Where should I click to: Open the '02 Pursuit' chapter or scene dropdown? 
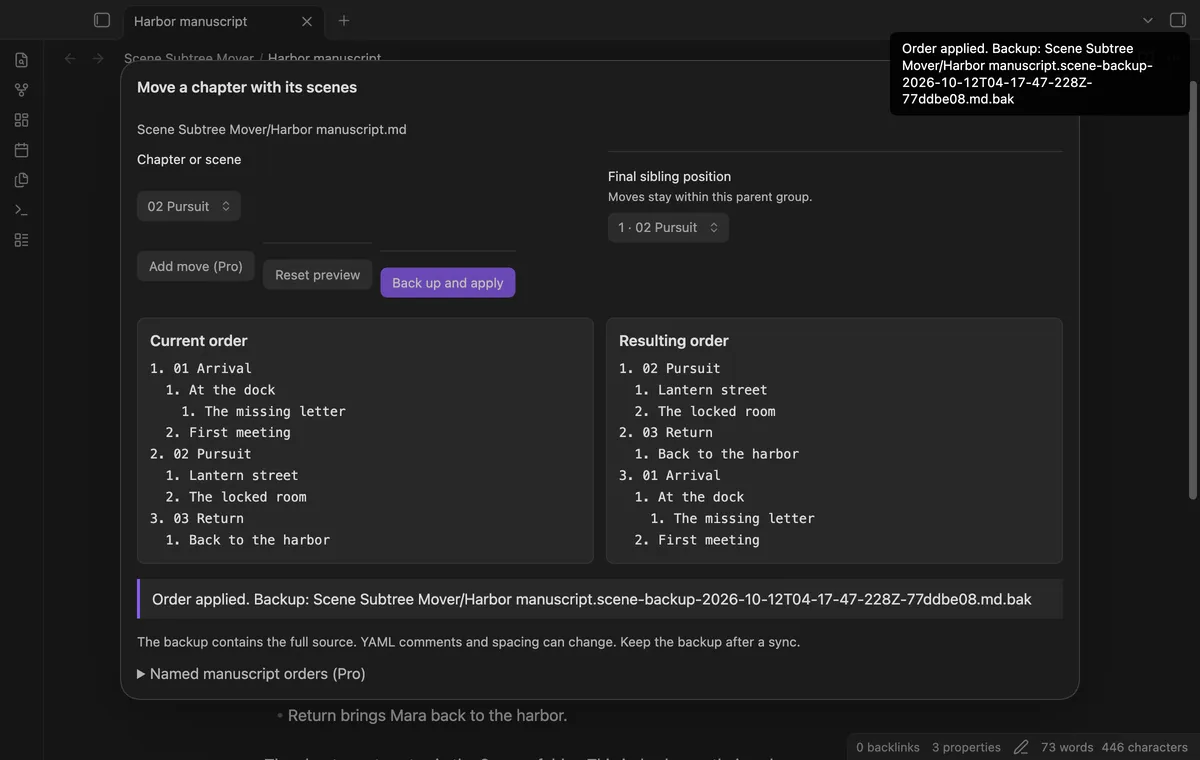pyautogui.click(x=189, y=206)
